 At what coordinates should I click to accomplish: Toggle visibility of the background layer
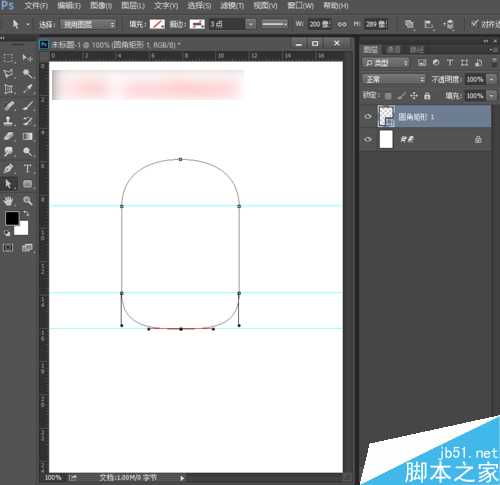tap(368, 139)
